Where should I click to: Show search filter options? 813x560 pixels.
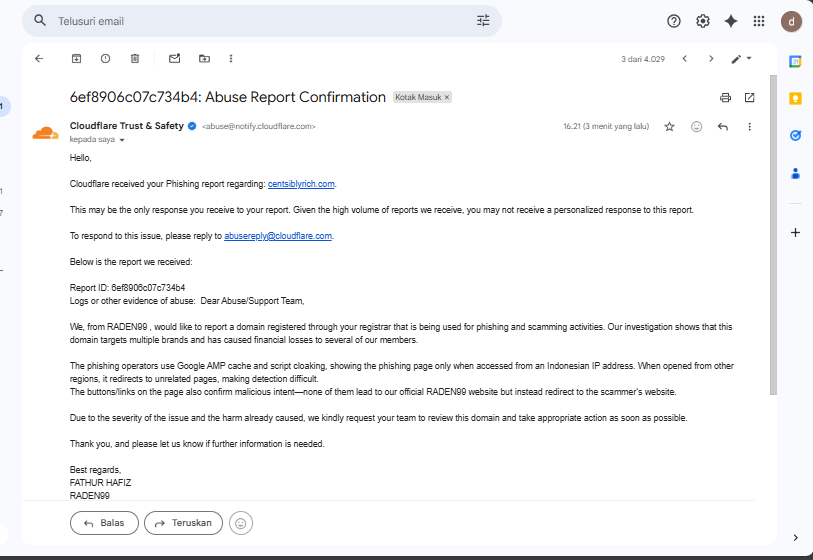[483, 21]
